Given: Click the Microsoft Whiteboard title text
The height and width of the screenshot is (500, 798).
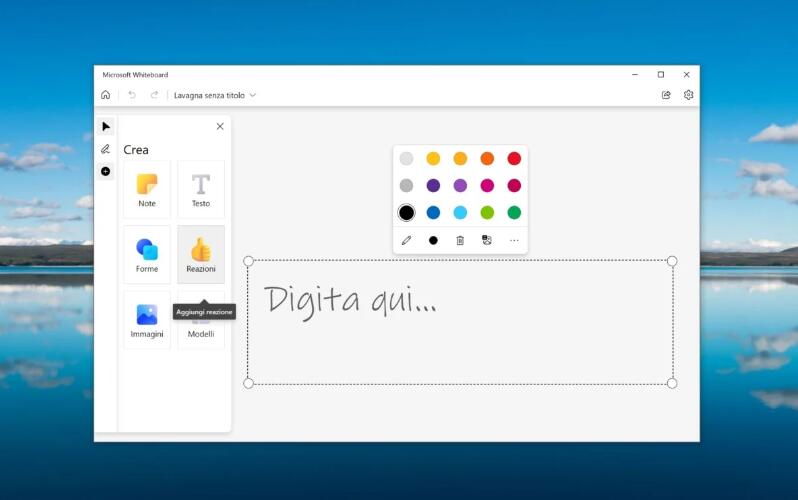Looking at the screenshot, I should tap(135, 74).
